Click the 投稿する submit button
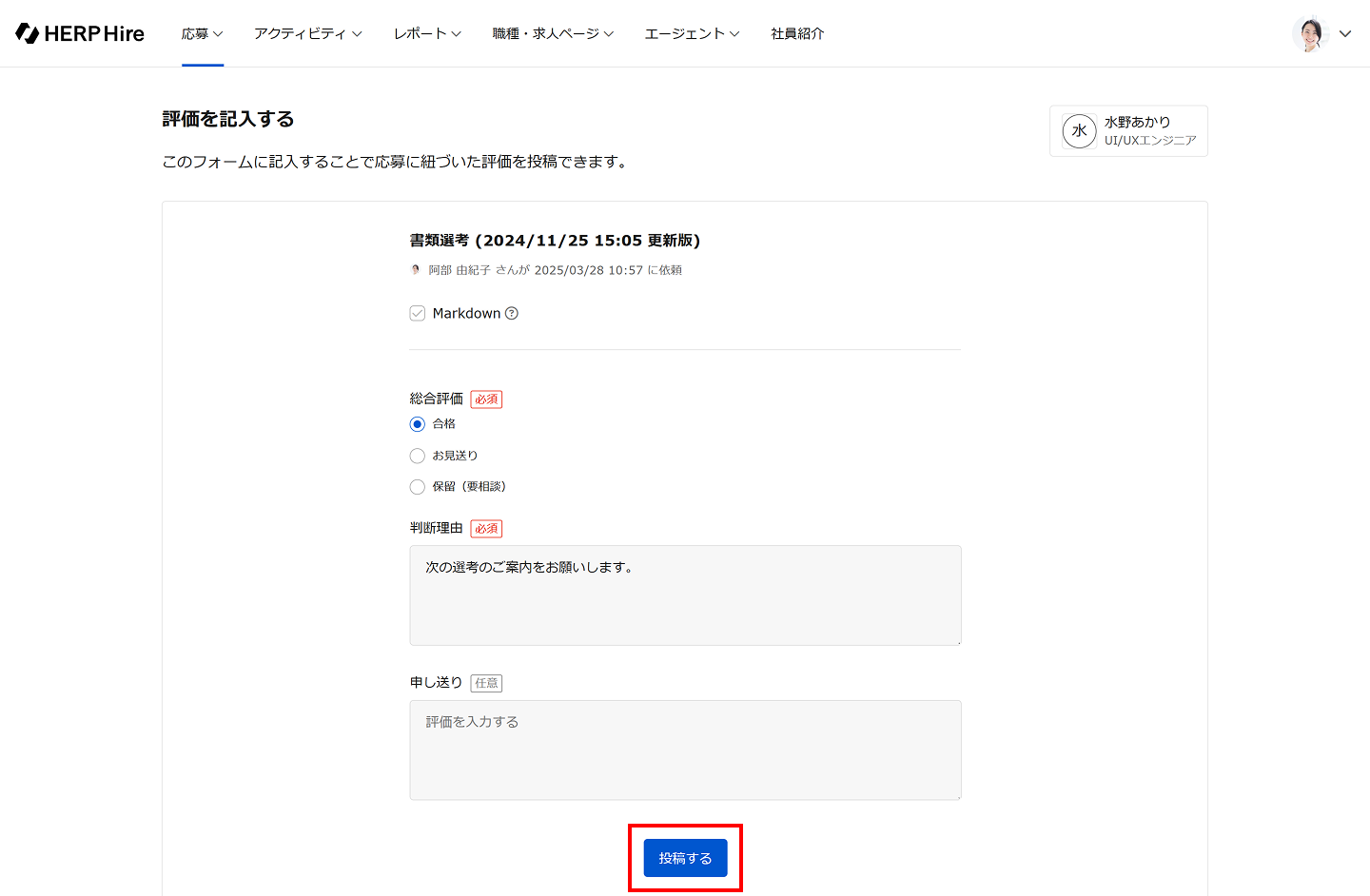Screen dimensions: 1370x896 (x=685, y=858)
